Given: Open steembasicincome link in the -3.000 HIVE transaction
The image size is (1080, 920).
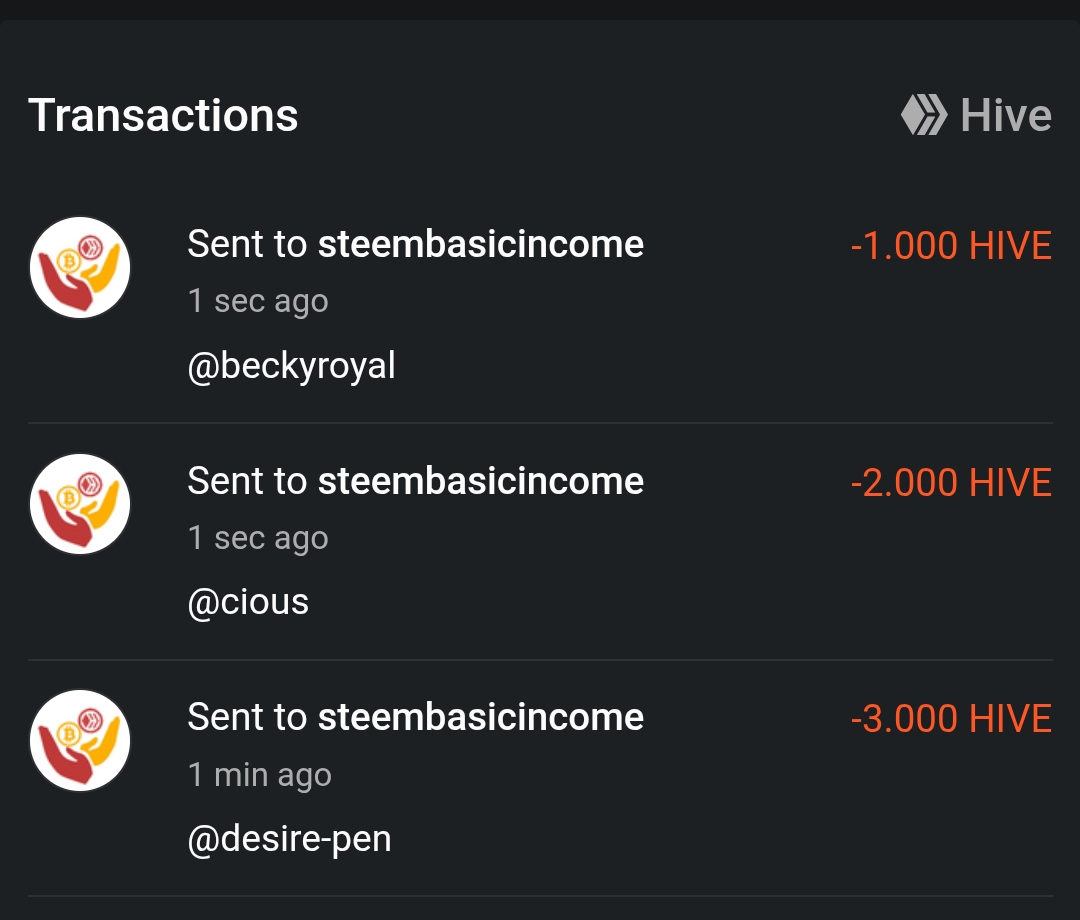Looking at the screenshot, I should pos(480,717).
